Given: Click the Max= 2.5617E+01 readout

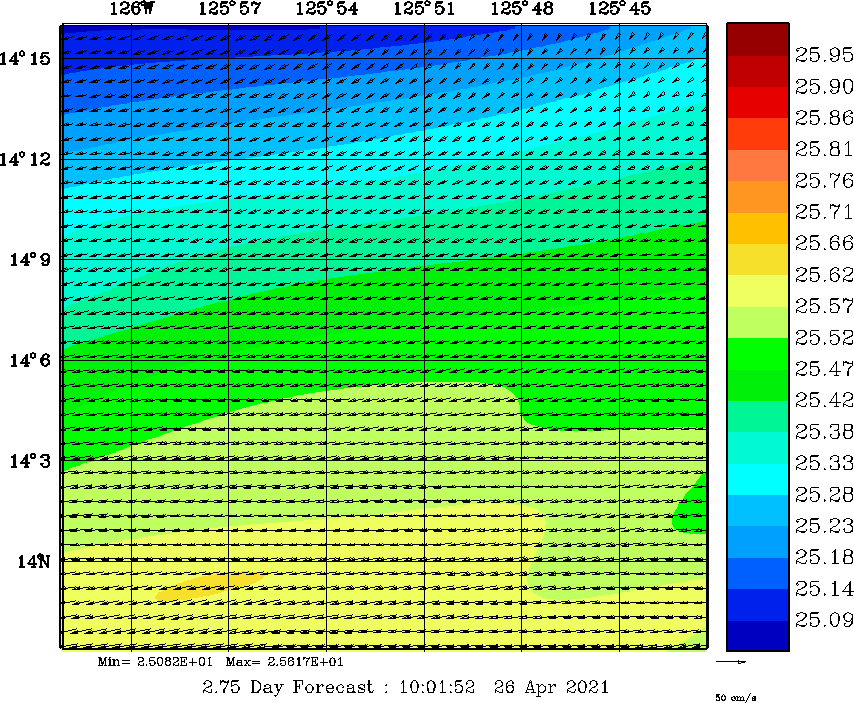Looking at the screenshot, I should pyautogui.click(x=284, y=662).
